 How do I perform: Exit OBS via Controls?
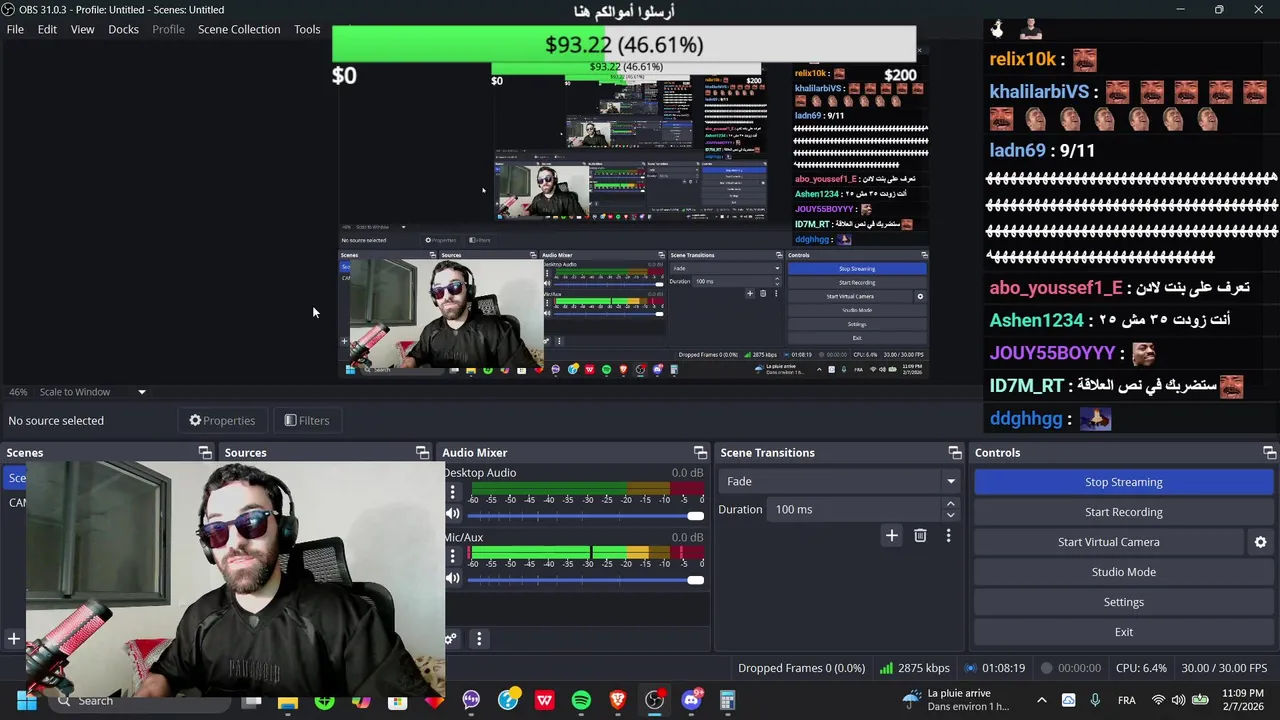(x=1123, y=632)
